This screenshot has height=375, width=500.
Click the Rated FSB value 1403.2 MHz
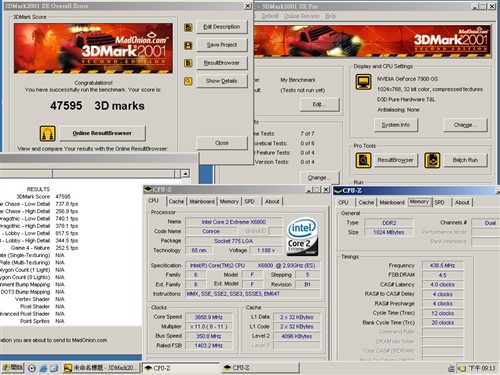(209, 346)
